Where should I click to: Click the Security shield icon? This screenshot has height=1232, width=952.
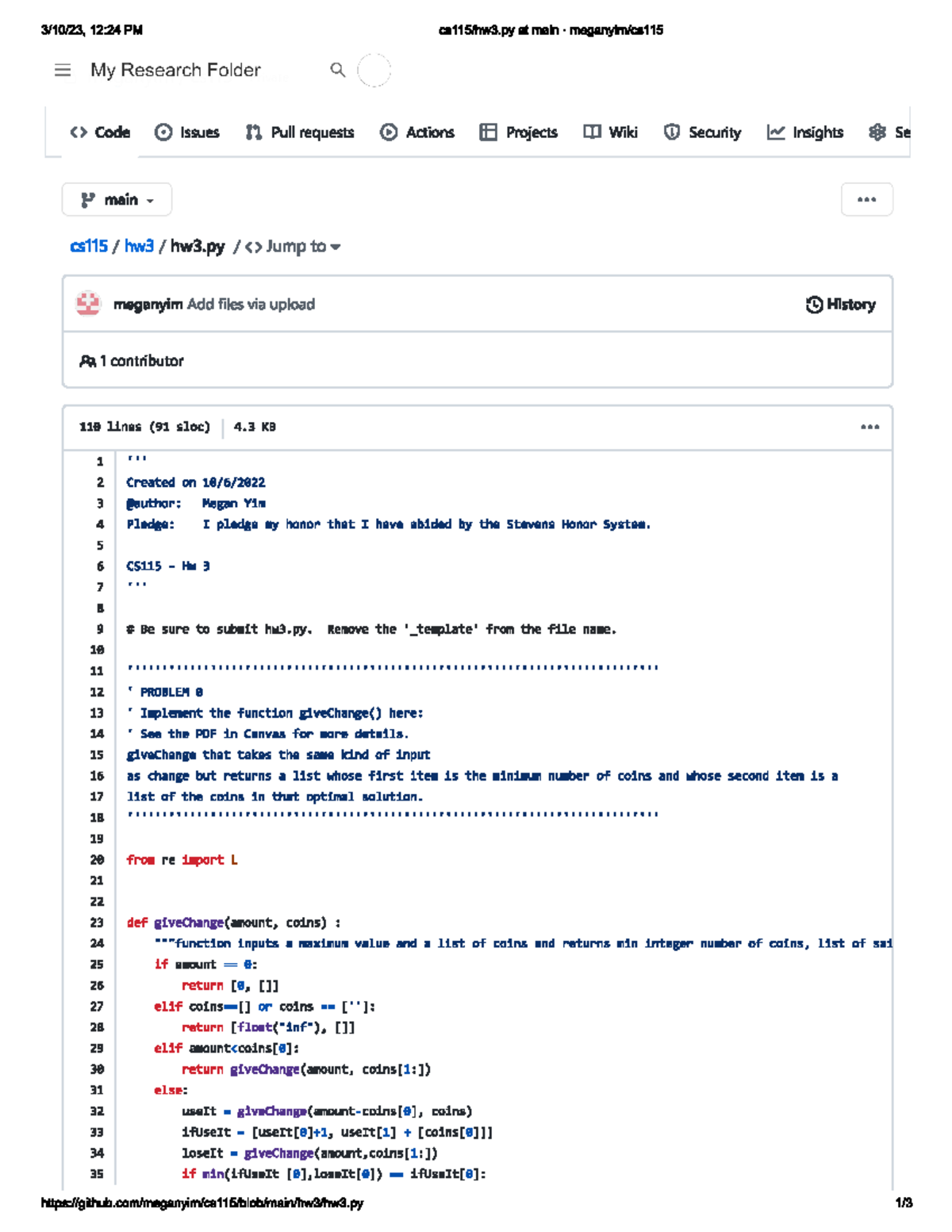click(672, 132)
